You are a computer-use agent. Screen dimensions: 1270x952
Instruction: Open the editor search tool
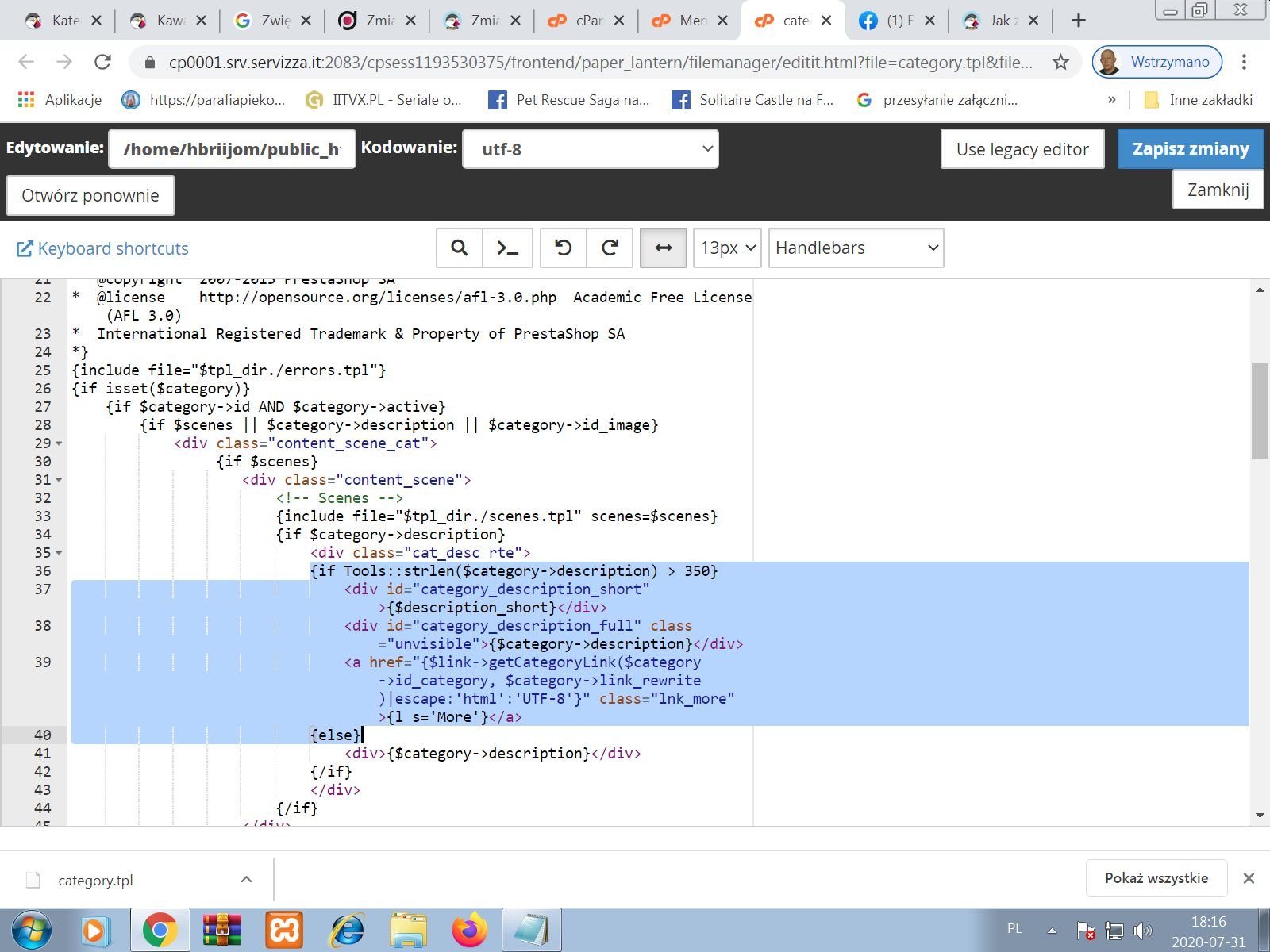[x=459, y=248]
